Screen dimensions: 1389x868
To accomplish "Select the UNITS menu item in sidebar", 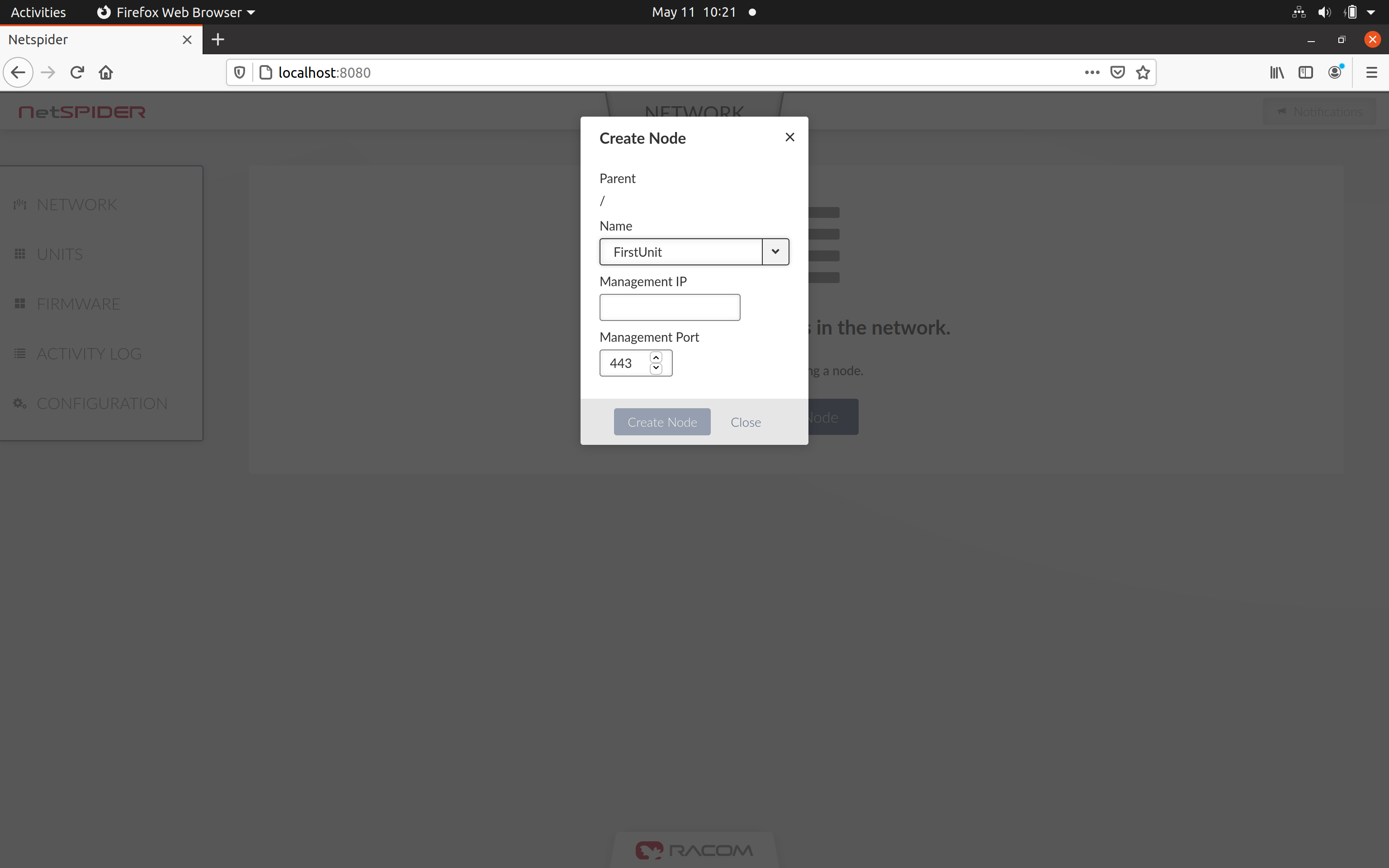I will [x=59, y=254].
